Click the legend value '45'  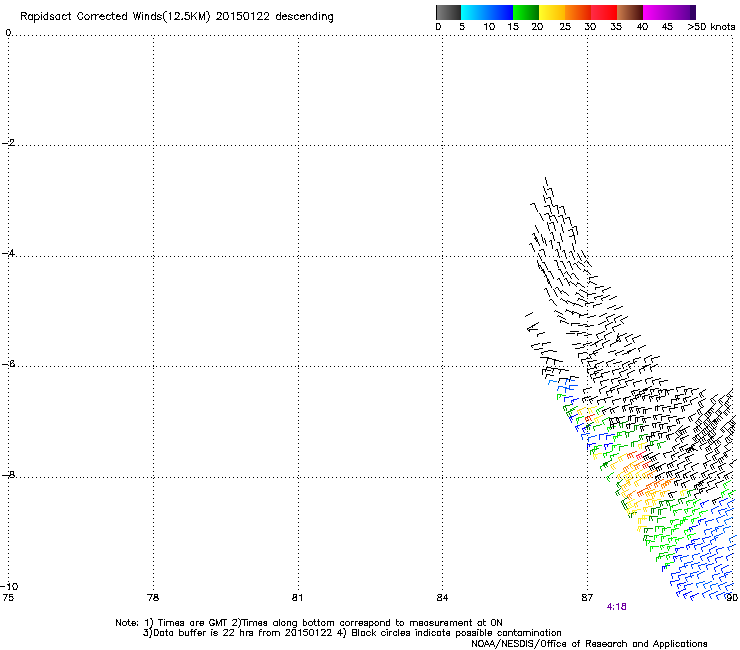click(x=667, y=27)
